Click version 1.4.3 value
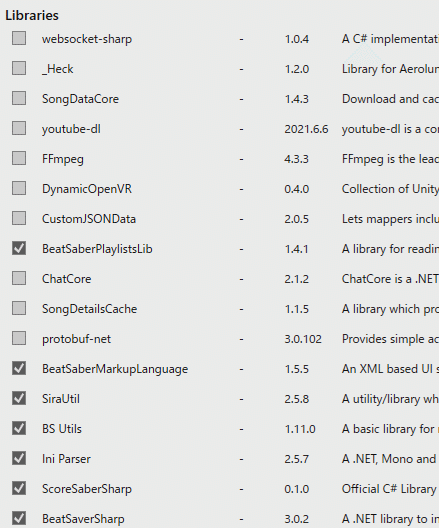The height and width of the screenshot is (528, 439). tap(297, 99)
